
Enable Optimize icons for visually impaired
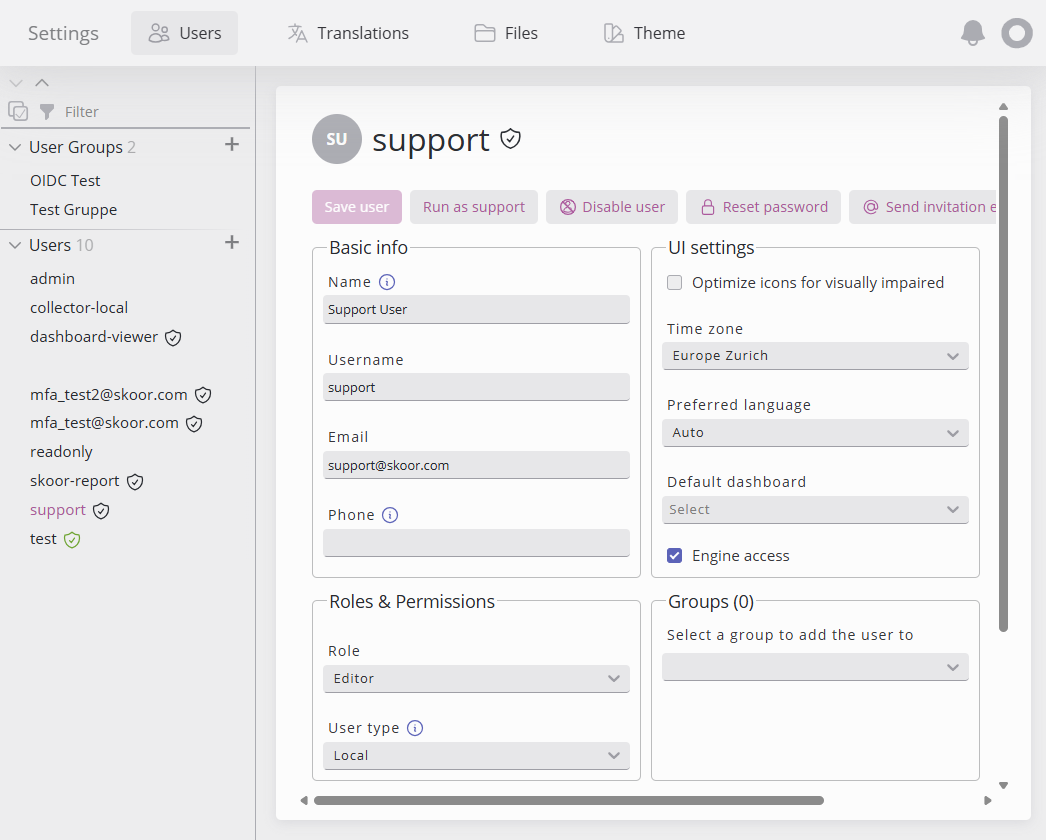675,283
